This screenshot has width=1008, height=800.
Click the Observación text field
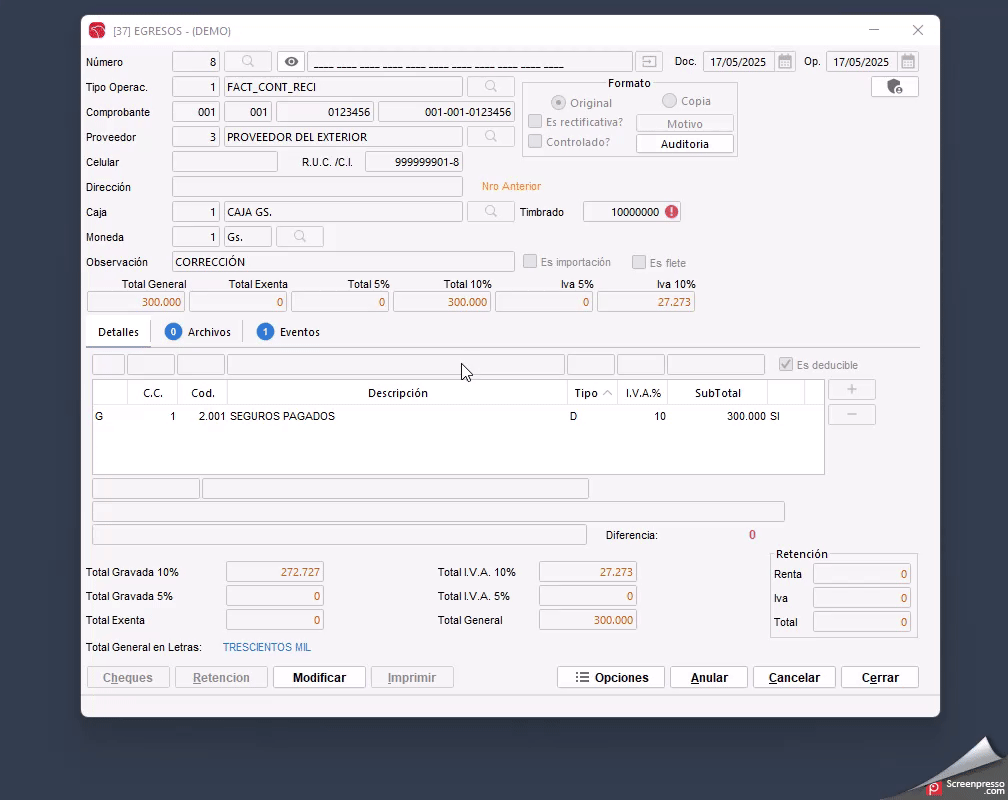click(343, 262)
